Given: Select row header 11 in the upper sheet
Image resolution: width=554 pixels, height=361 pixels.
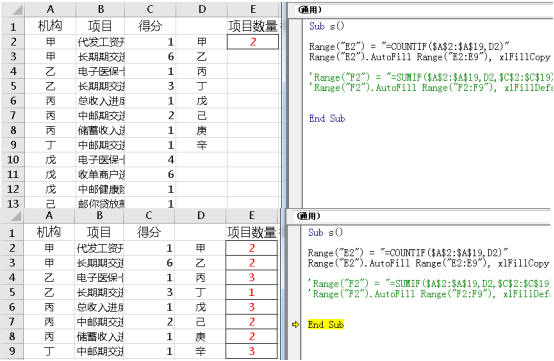Looking at the screenshot, I should pyautogui.click(x=13, y=174).
